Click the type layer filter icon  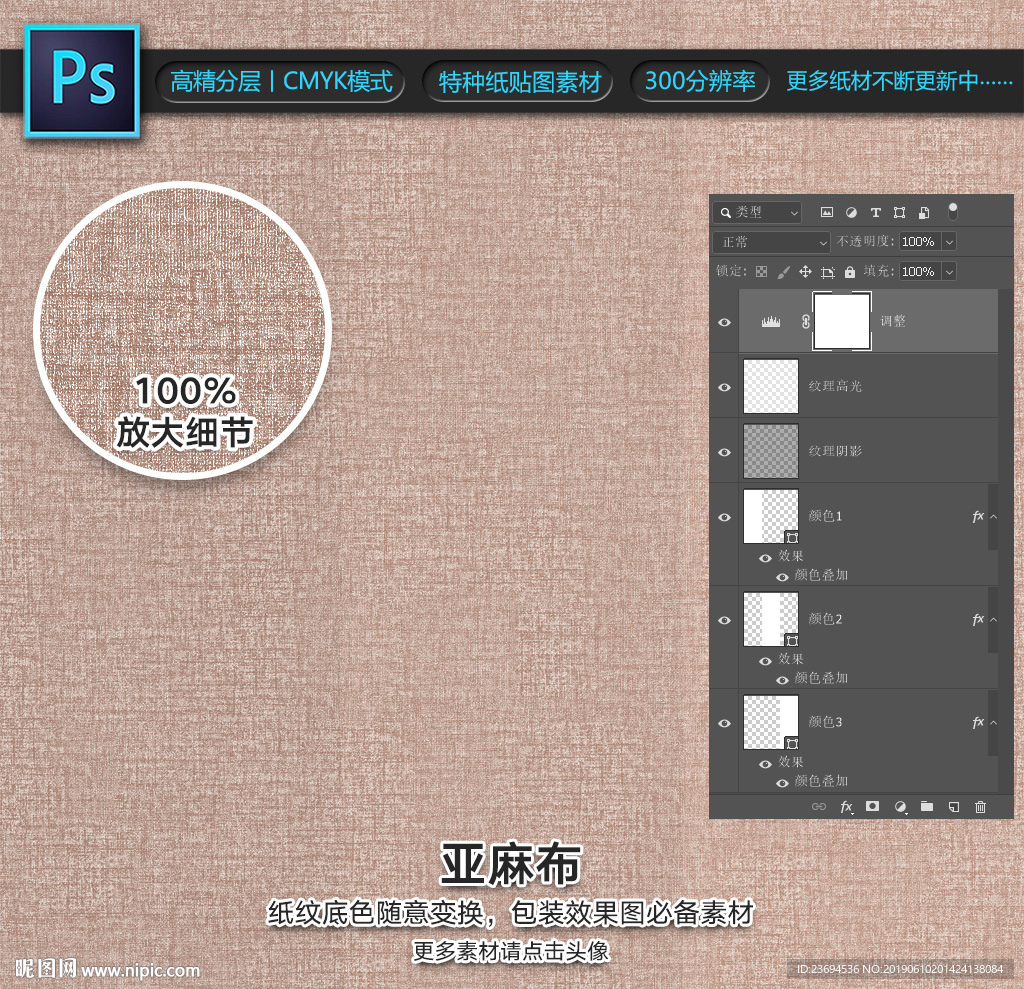[x=876, y=212]
